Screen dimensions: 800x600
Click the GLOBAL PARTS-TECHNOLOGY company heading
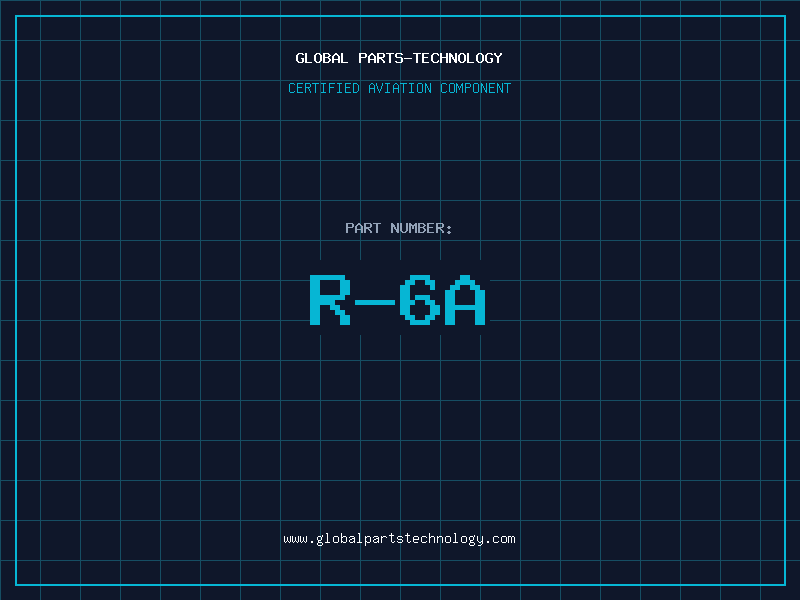point(399,58)
